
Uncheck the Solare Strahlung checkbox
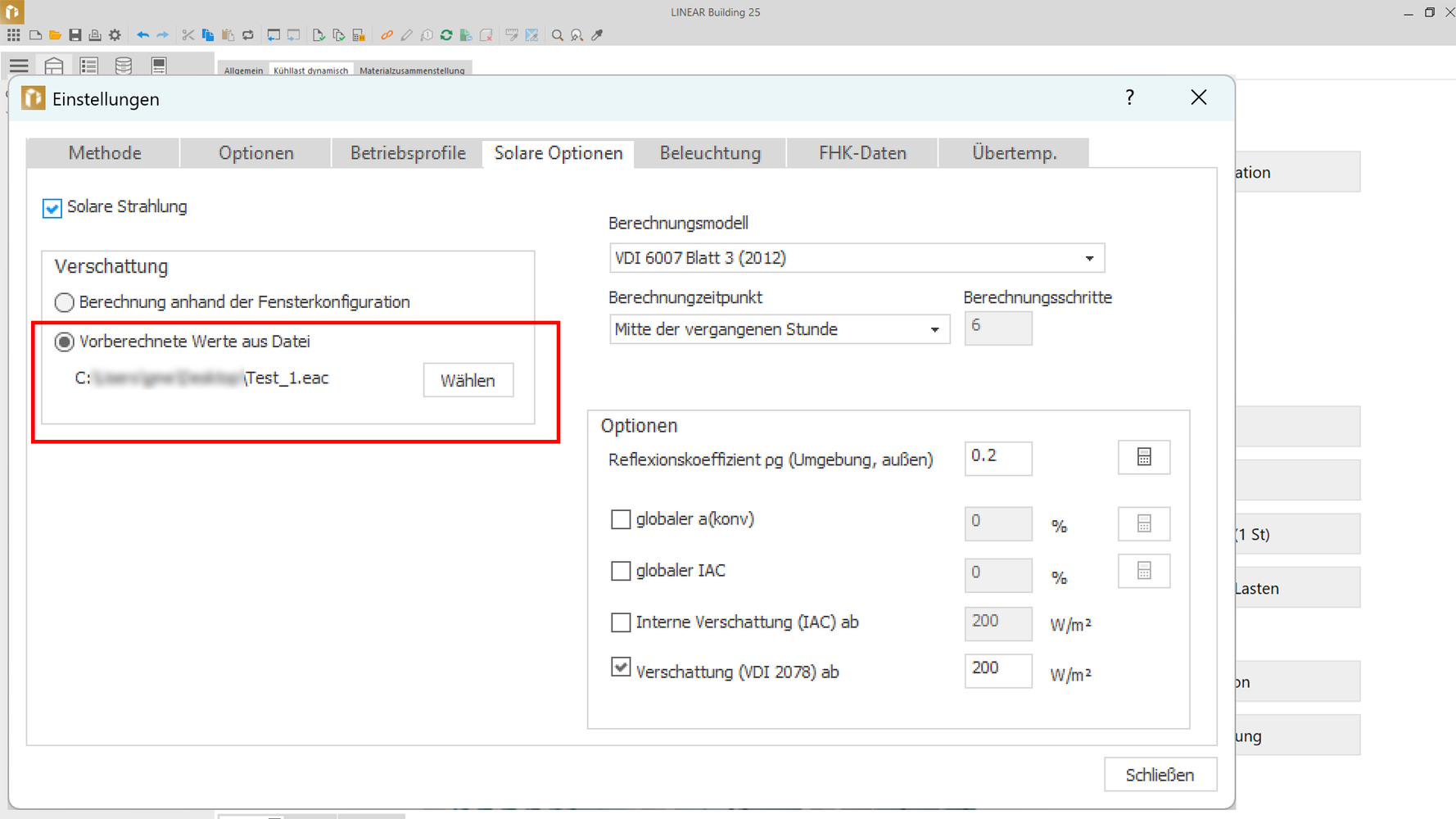tap(52, 208)
